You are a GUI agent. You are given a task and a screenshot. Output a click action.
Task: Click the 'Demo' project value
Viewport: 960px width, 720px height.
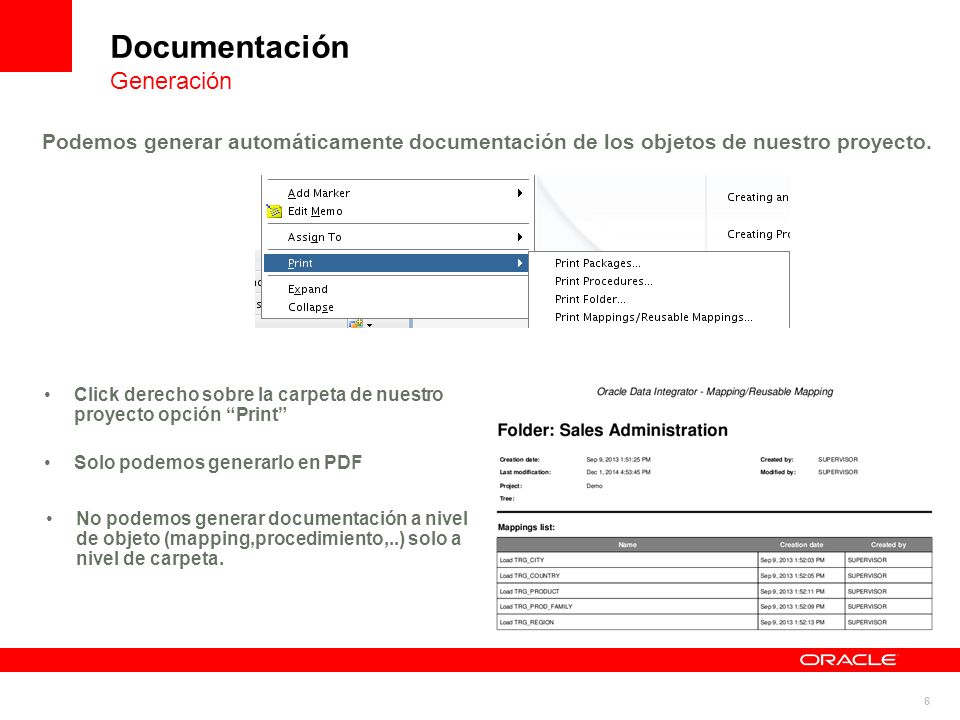(x=594, y=486)
